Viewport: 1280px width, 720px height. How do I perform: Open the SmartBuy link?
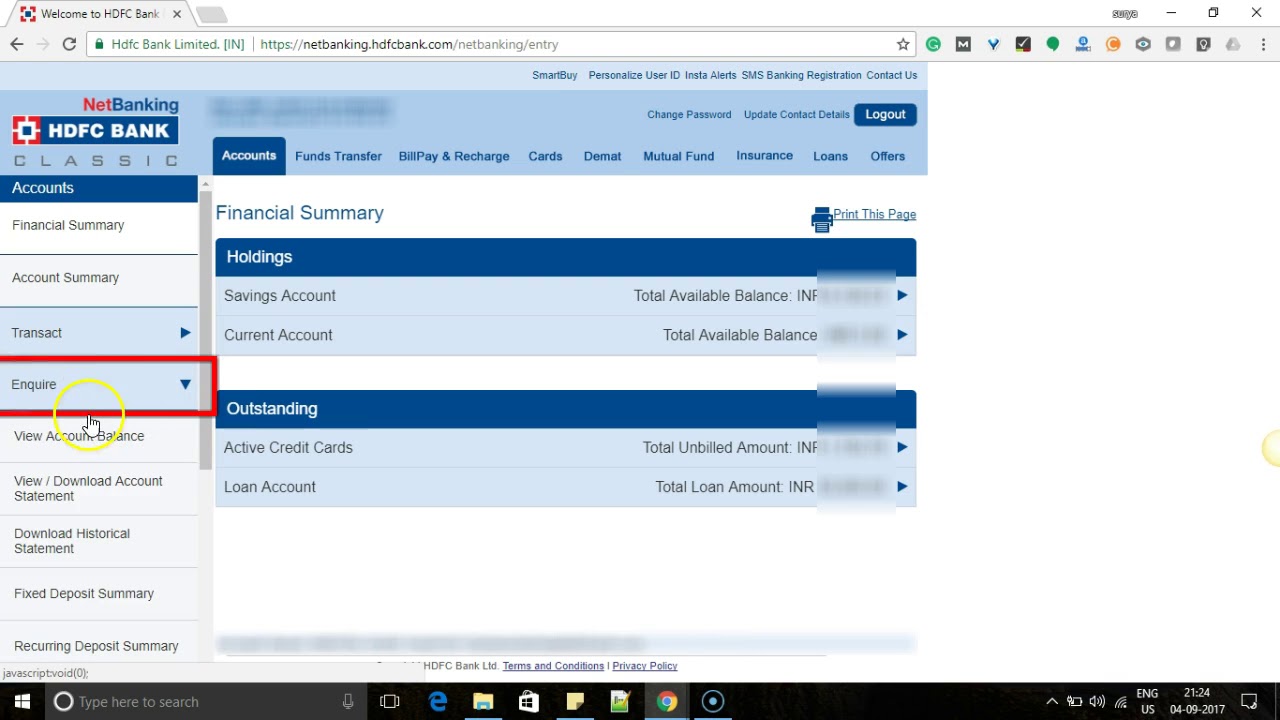coord(554,75)
